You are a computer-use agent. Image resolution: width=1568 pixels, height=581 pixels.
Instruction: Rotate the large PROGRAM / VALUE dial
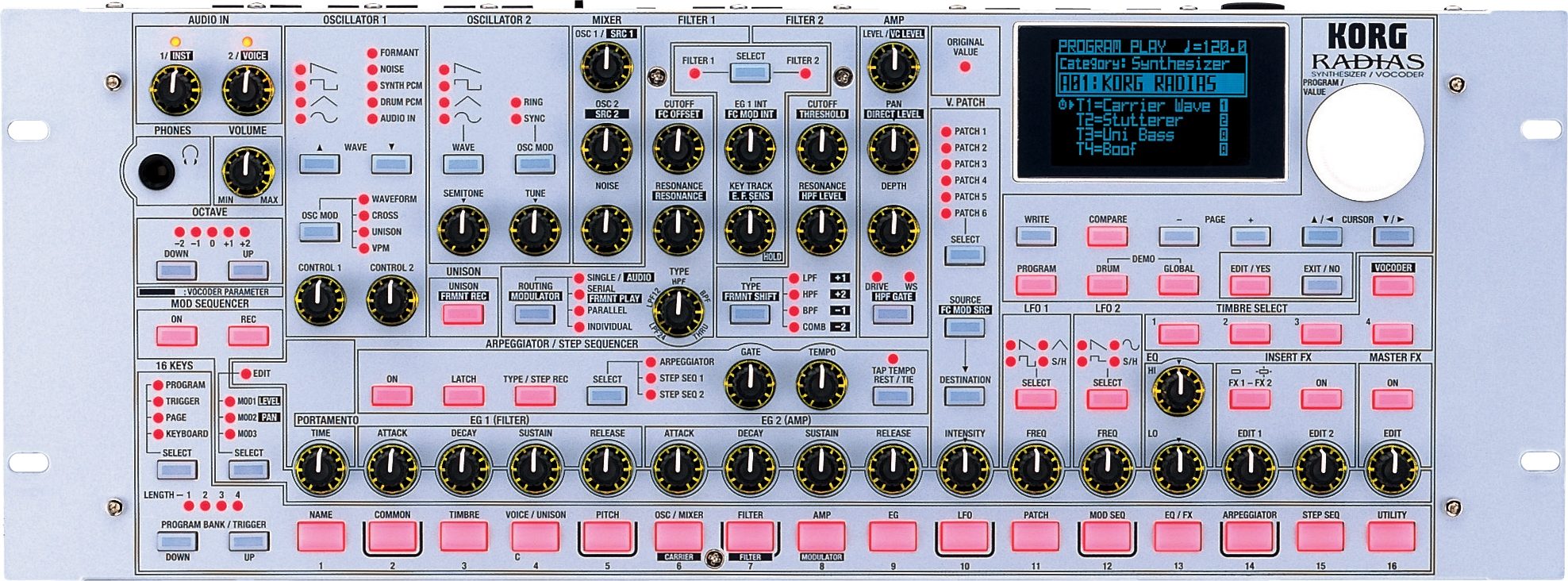click(1365, 144)
